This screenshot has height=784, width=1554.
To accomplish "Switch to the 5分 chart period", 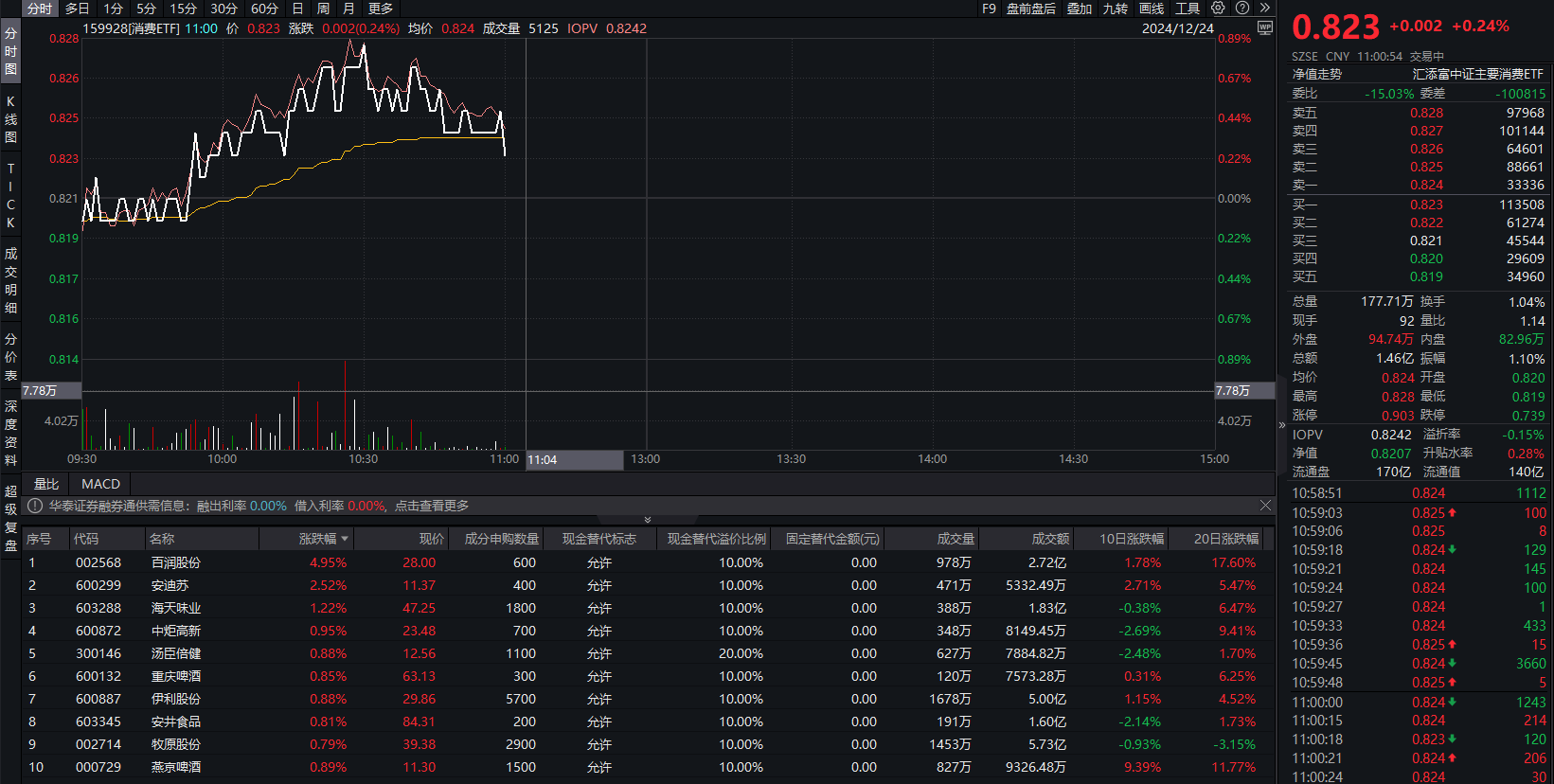I will click(146, 9).
